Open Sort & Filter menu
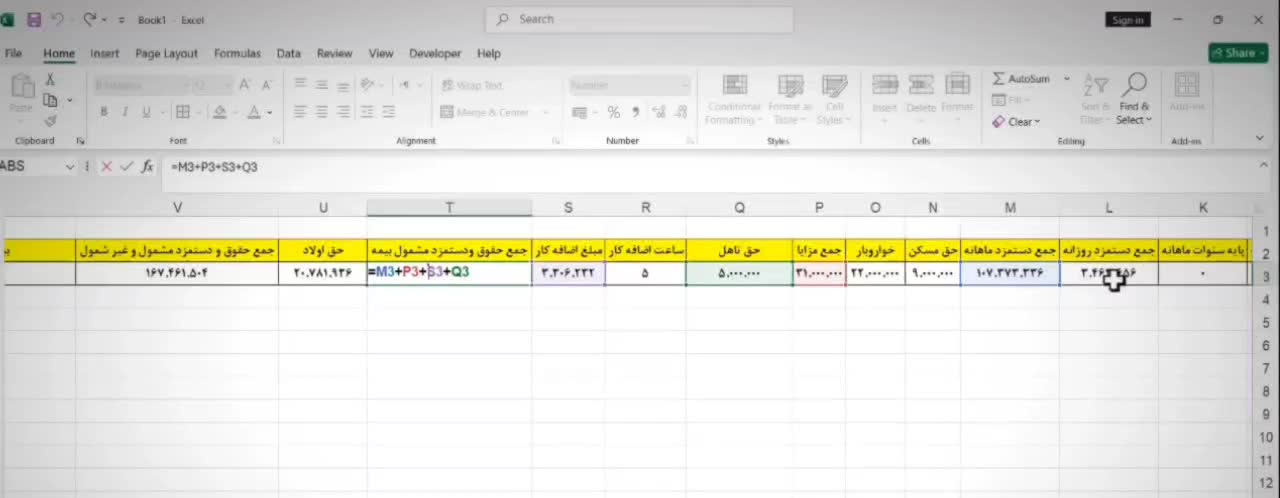This screenshot has width=1280, height=498. [1096, 99]
